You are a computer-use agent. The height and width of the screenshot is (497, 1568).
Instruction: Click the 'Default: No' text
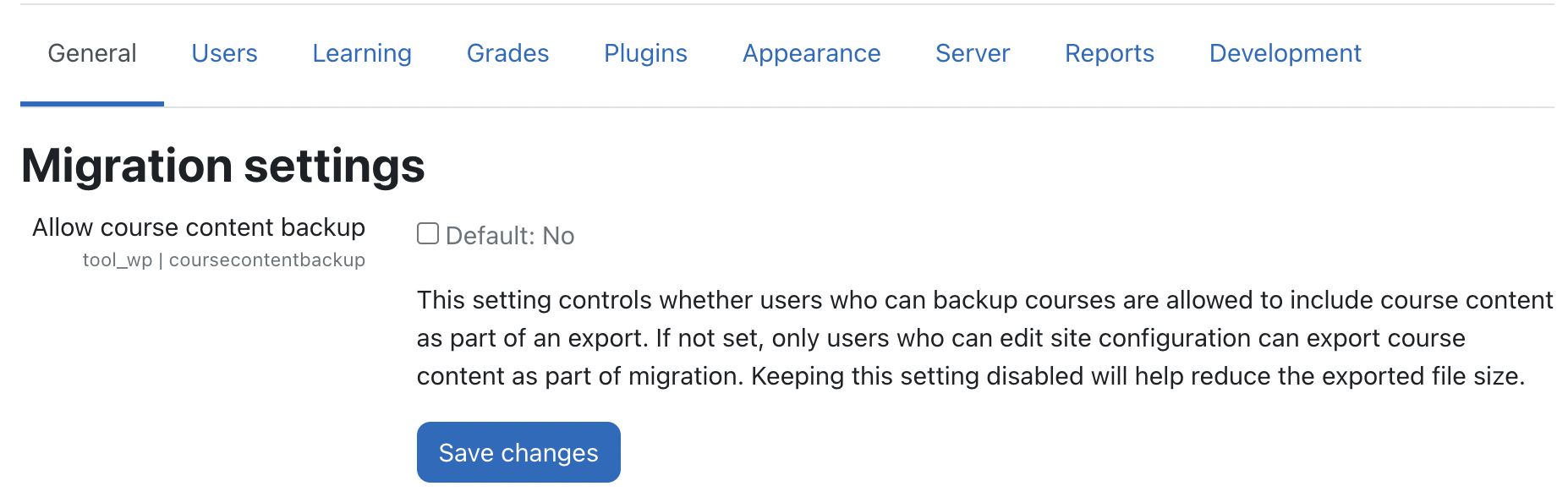click(x=510, y=236)
